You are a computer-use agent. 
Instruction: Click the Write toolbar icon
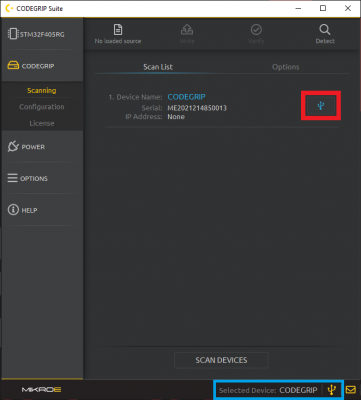pos(187,30)
